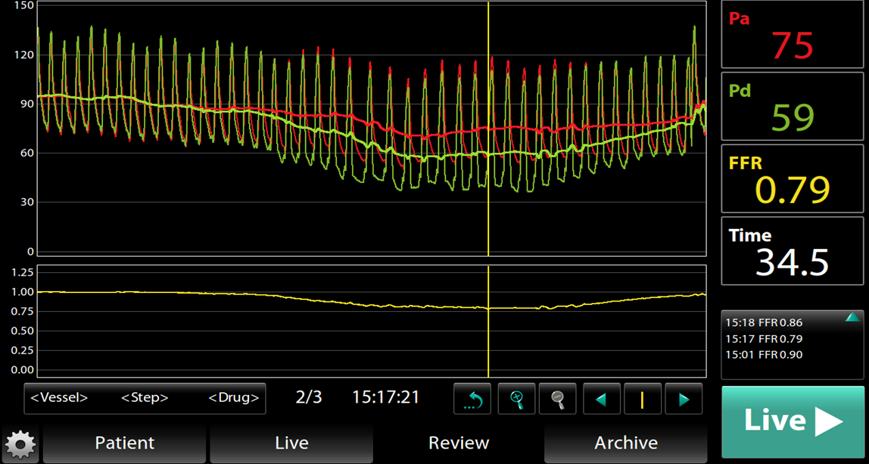Switch to the Live tab in the bottom bar
The image size is (869, 464).
(x=291, y=442)
